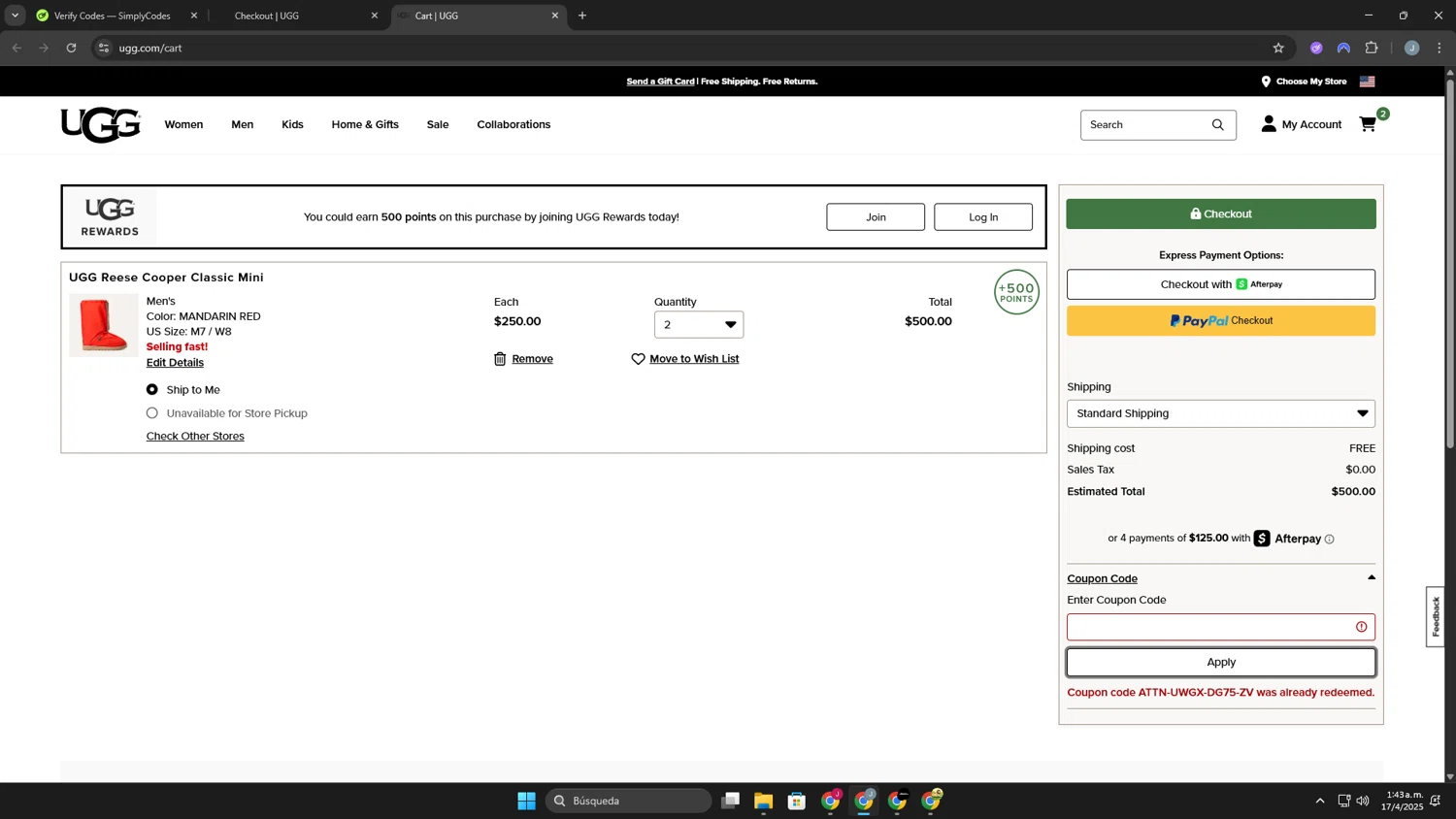Click the coupon field error icon
The height and width of the screenshot is (819, 1456).
point(1362,627)
